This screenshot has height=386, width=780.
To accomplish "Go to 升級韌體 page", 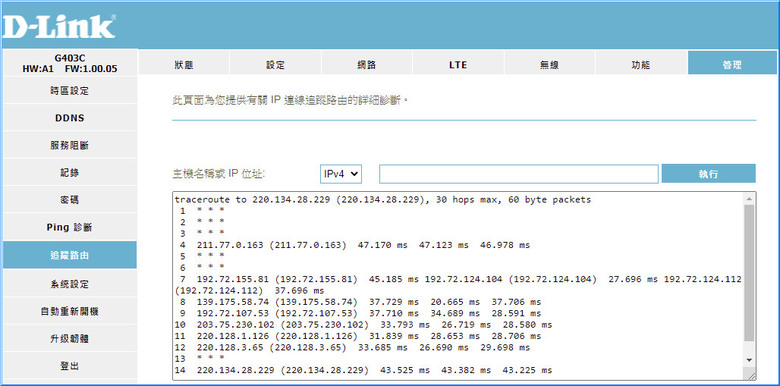I will [70, 339].
